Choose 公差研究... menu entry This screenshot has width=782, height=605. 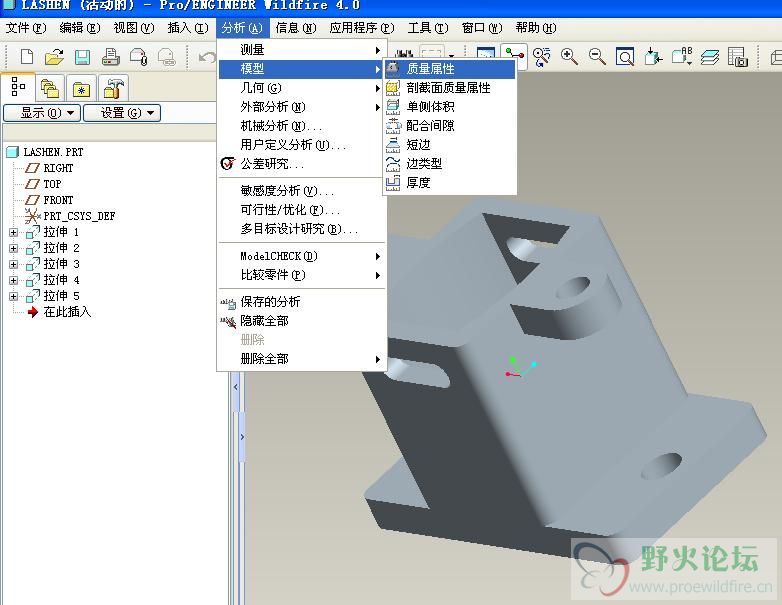point(302,164)
